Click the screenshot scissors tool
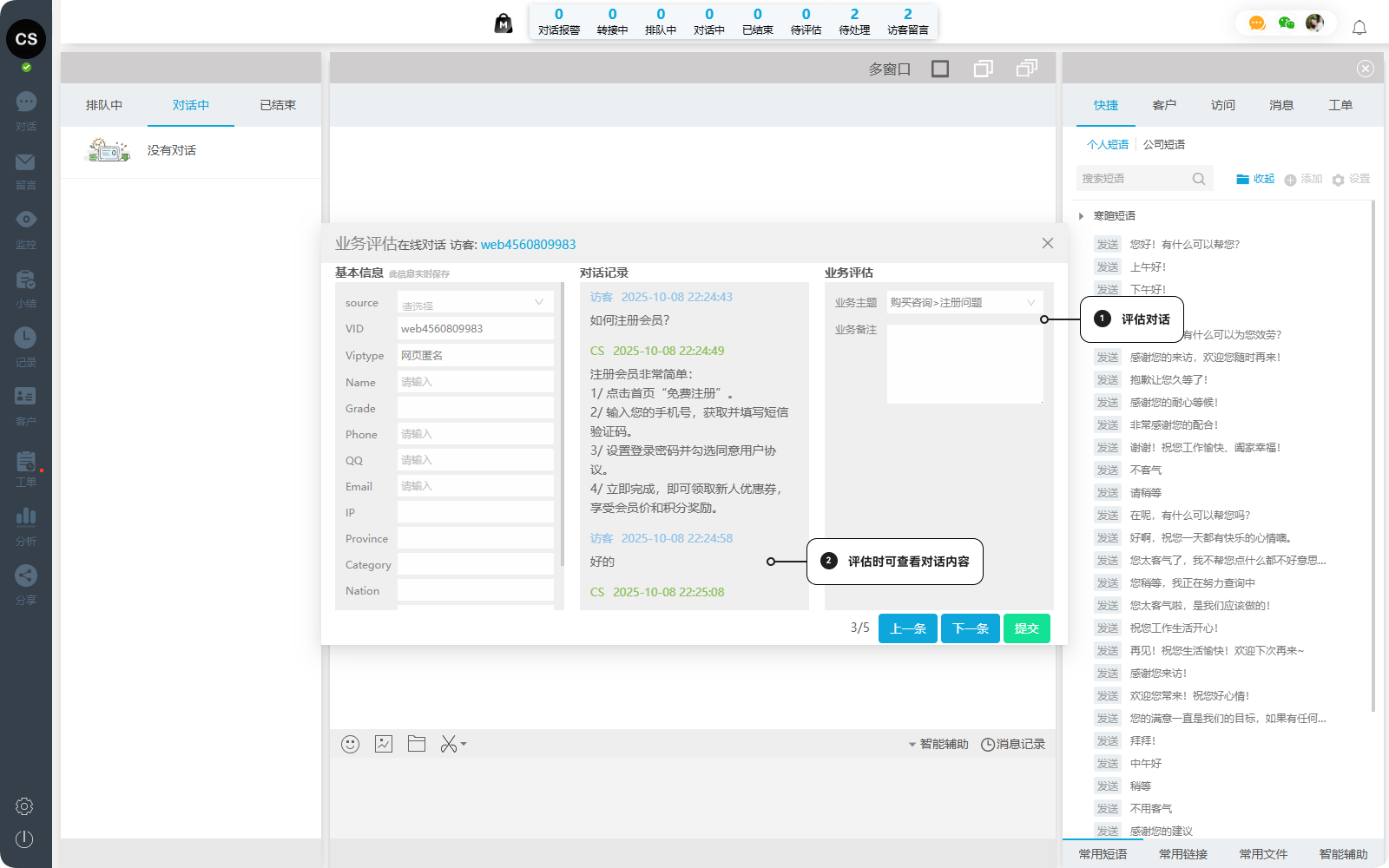The height and width of the screenshot is (868, 1389). (x=449, y=744)
